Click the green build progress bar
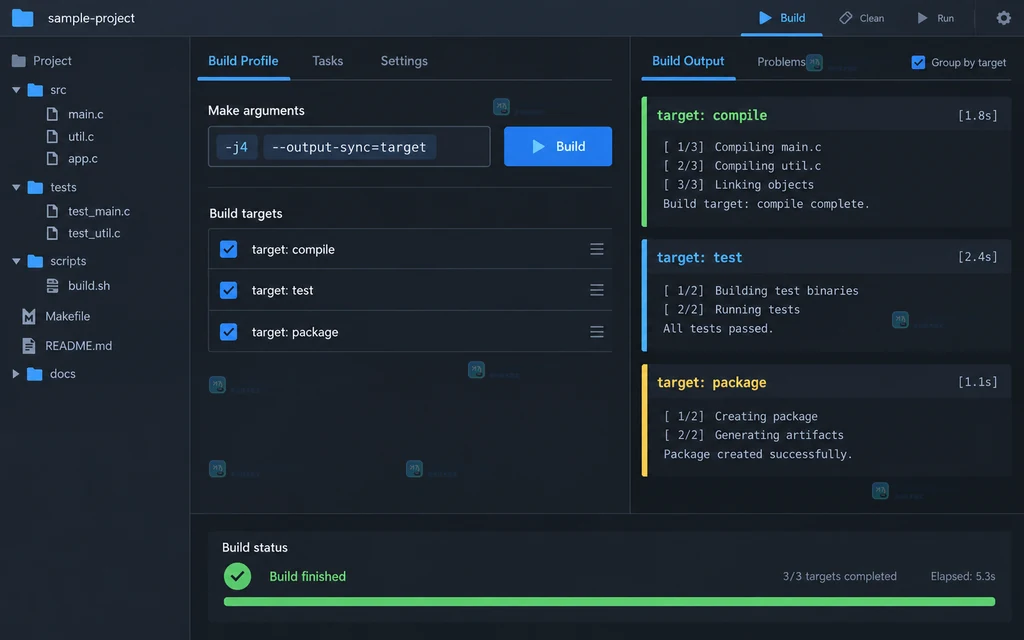Image resolution: width=1024 pixels, height=640 pixels. pyautogui.click(x=609, y=601)
